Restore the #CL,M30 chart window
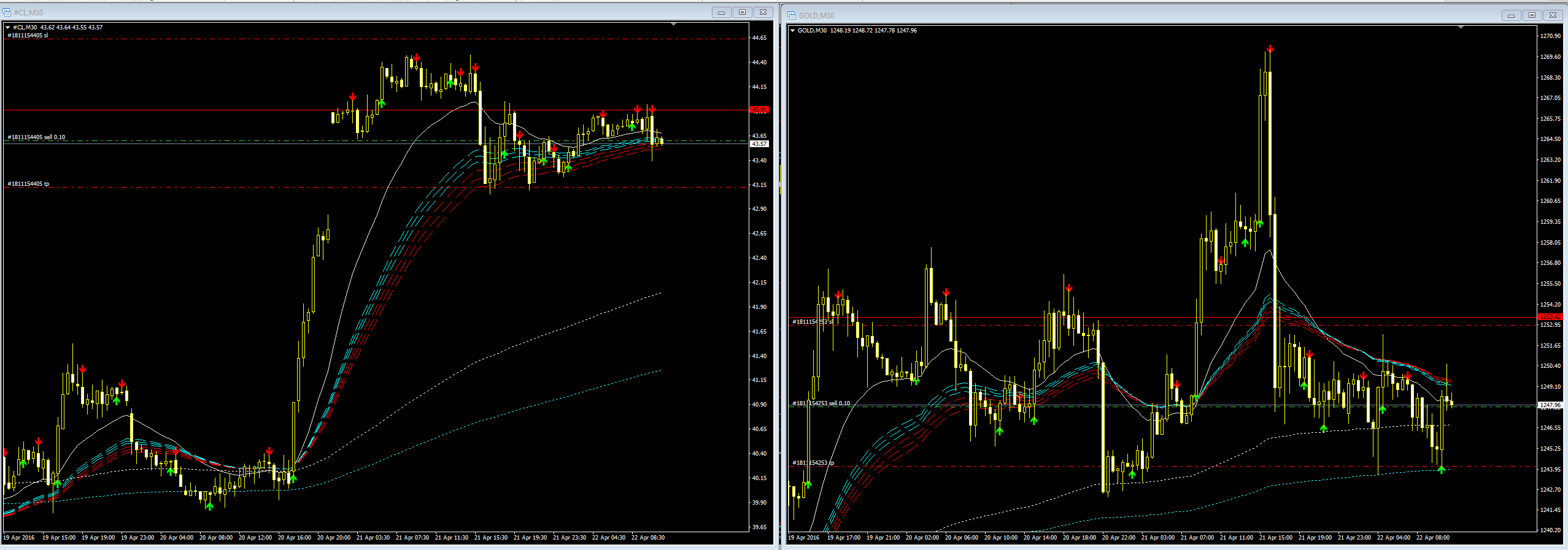 pos(742,12)
